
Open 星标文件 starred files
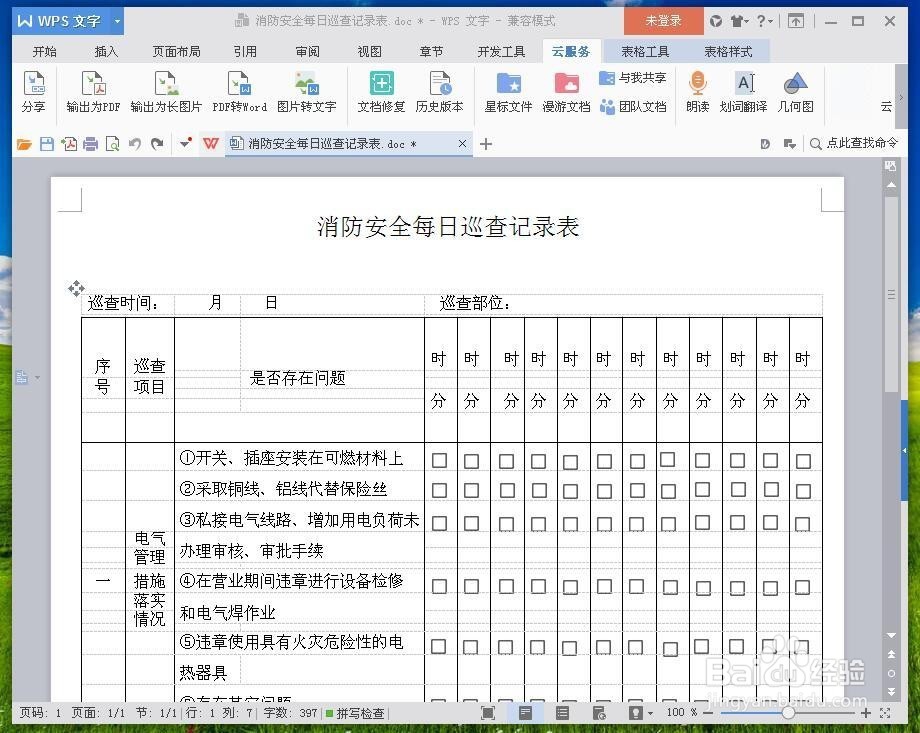click(x=508, y=91)
